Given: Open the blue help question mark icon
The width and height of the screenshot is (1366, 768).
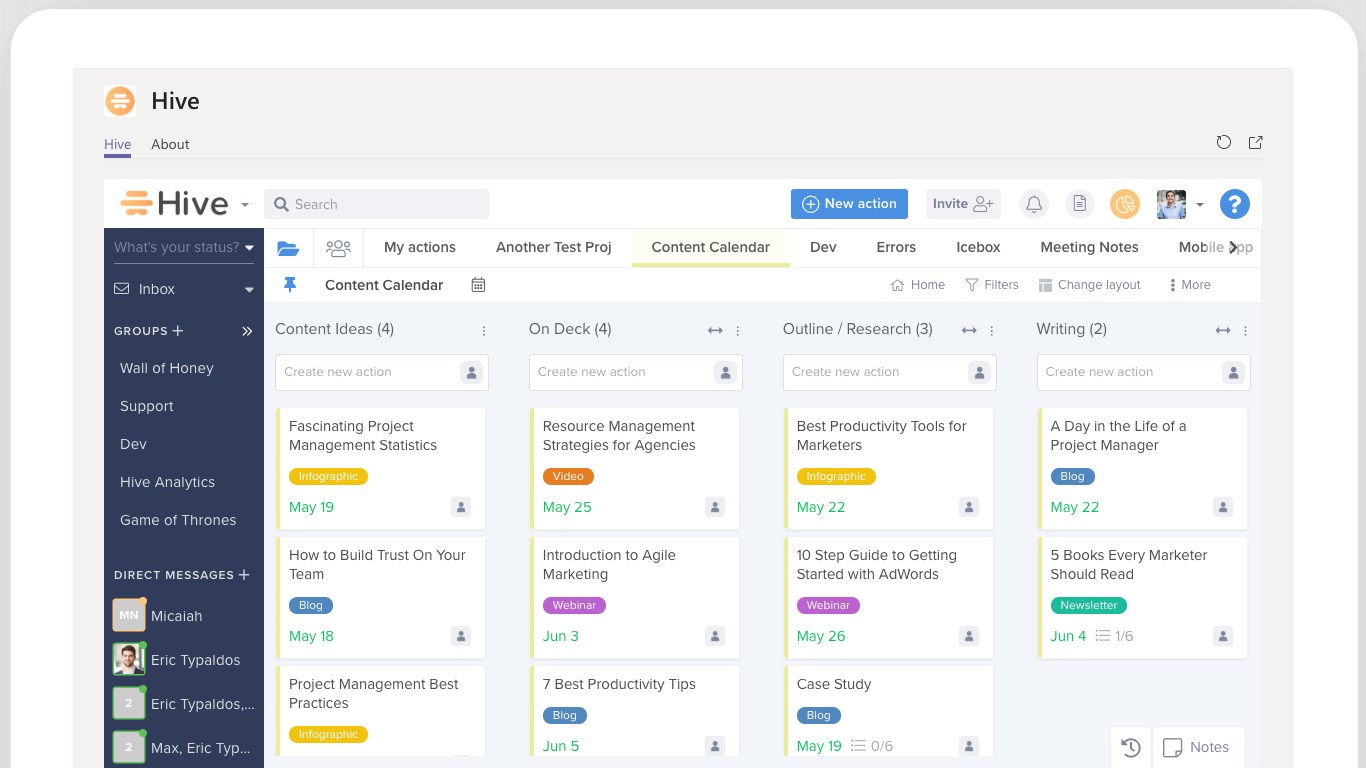Looking at the screenshot, I should [x=1235, y=204].
